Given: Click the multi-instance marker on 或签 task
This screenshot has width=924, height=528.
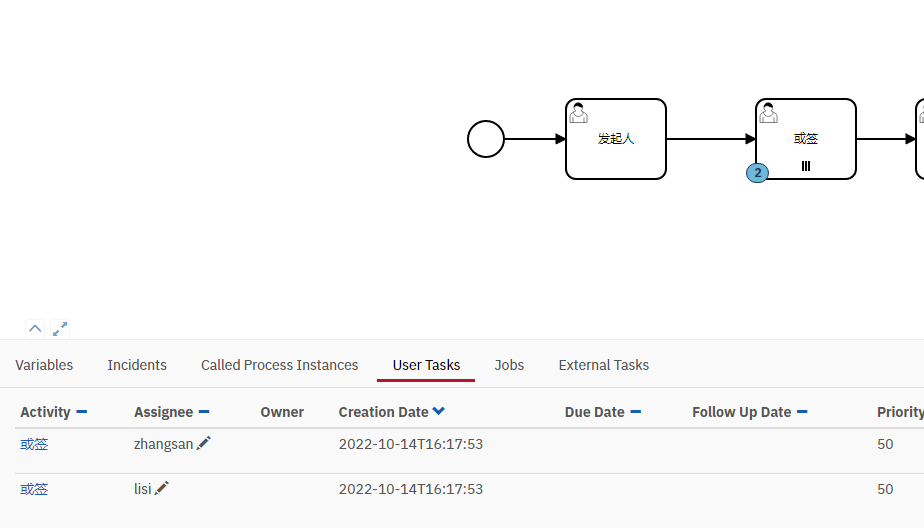Looking at the screenshot, I should pyautogui.click(x=806, y=166).
